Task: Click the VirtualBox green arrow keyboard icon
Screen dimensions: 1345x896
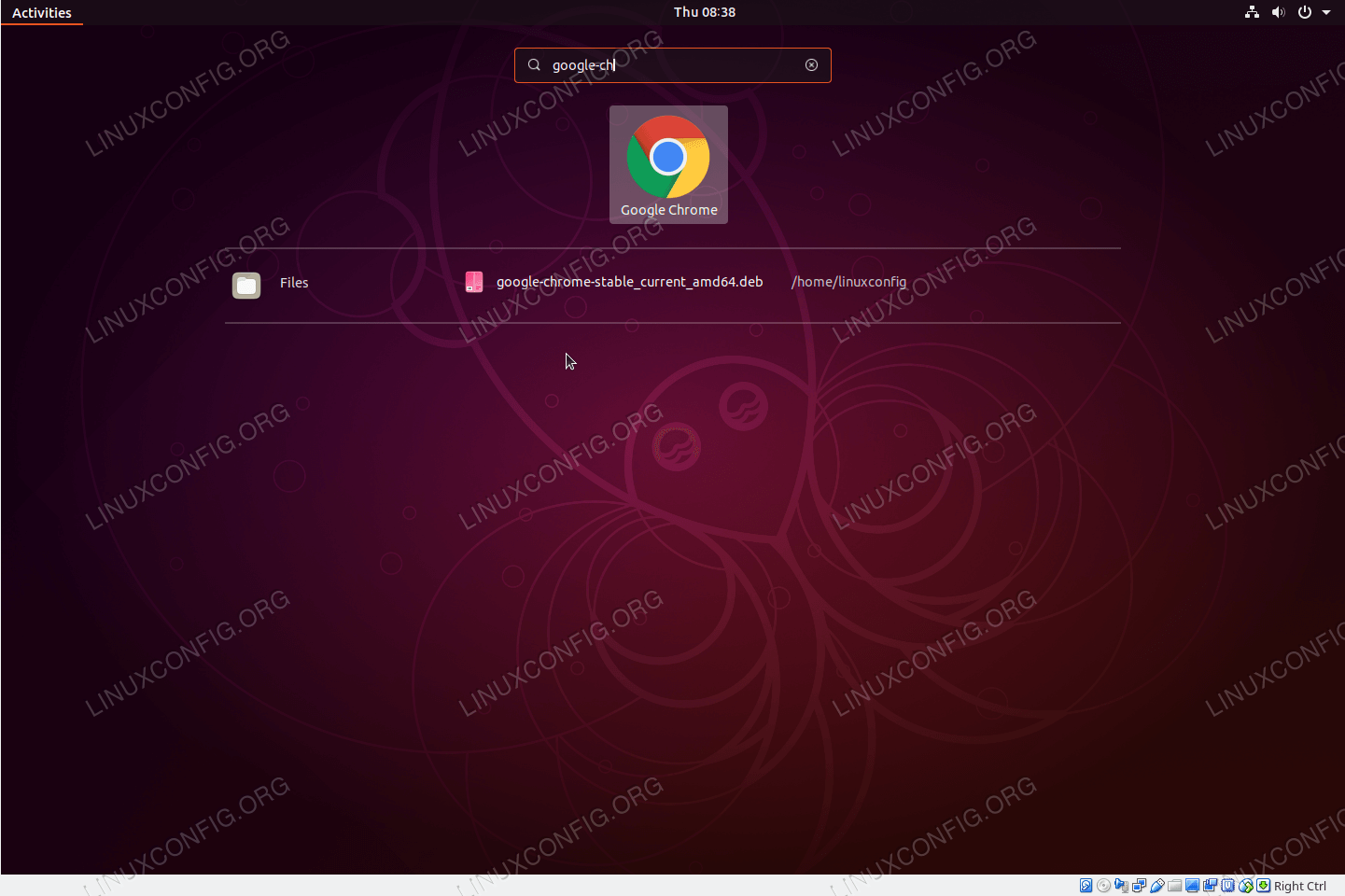Action: click(1263, 886)
